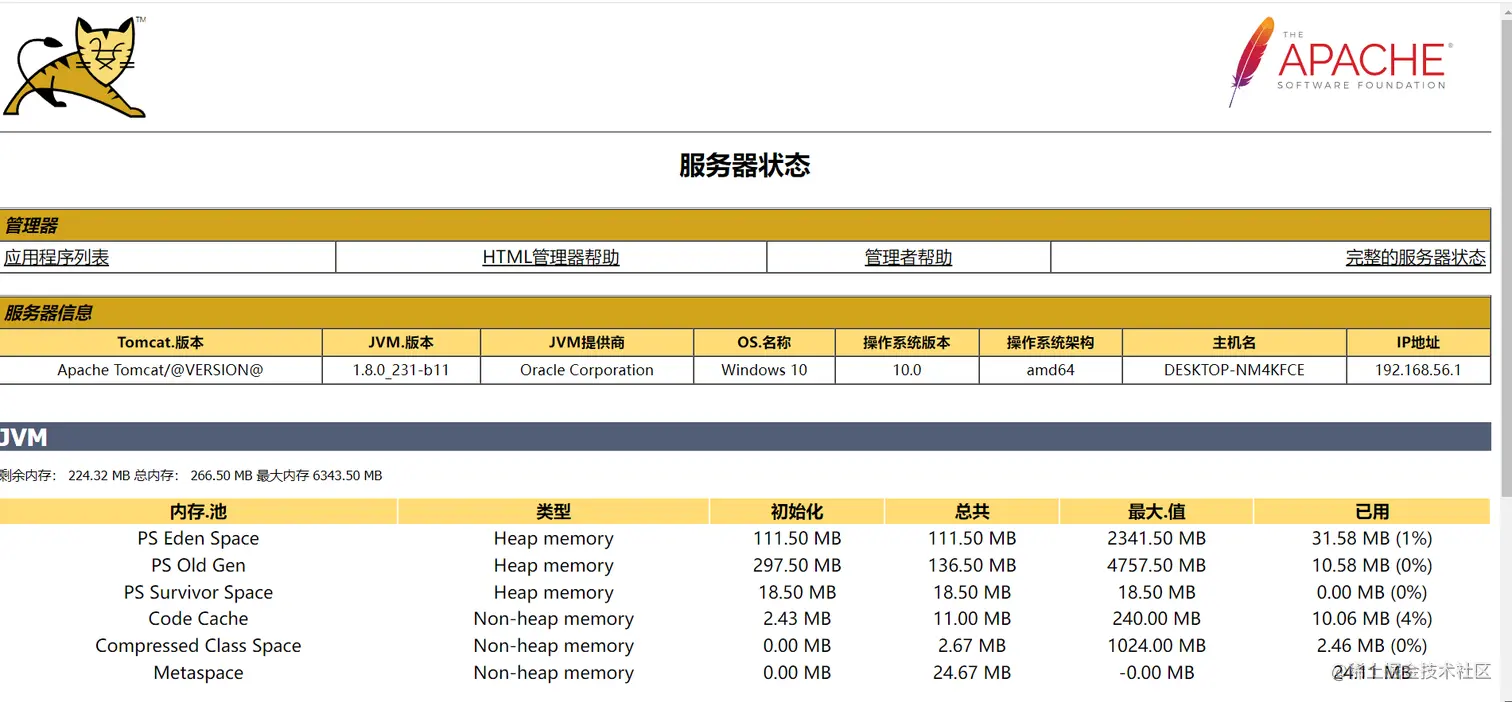The image size is (1512, 702).
Task: Click the 类型 column header
Action: tap(553, 511)
